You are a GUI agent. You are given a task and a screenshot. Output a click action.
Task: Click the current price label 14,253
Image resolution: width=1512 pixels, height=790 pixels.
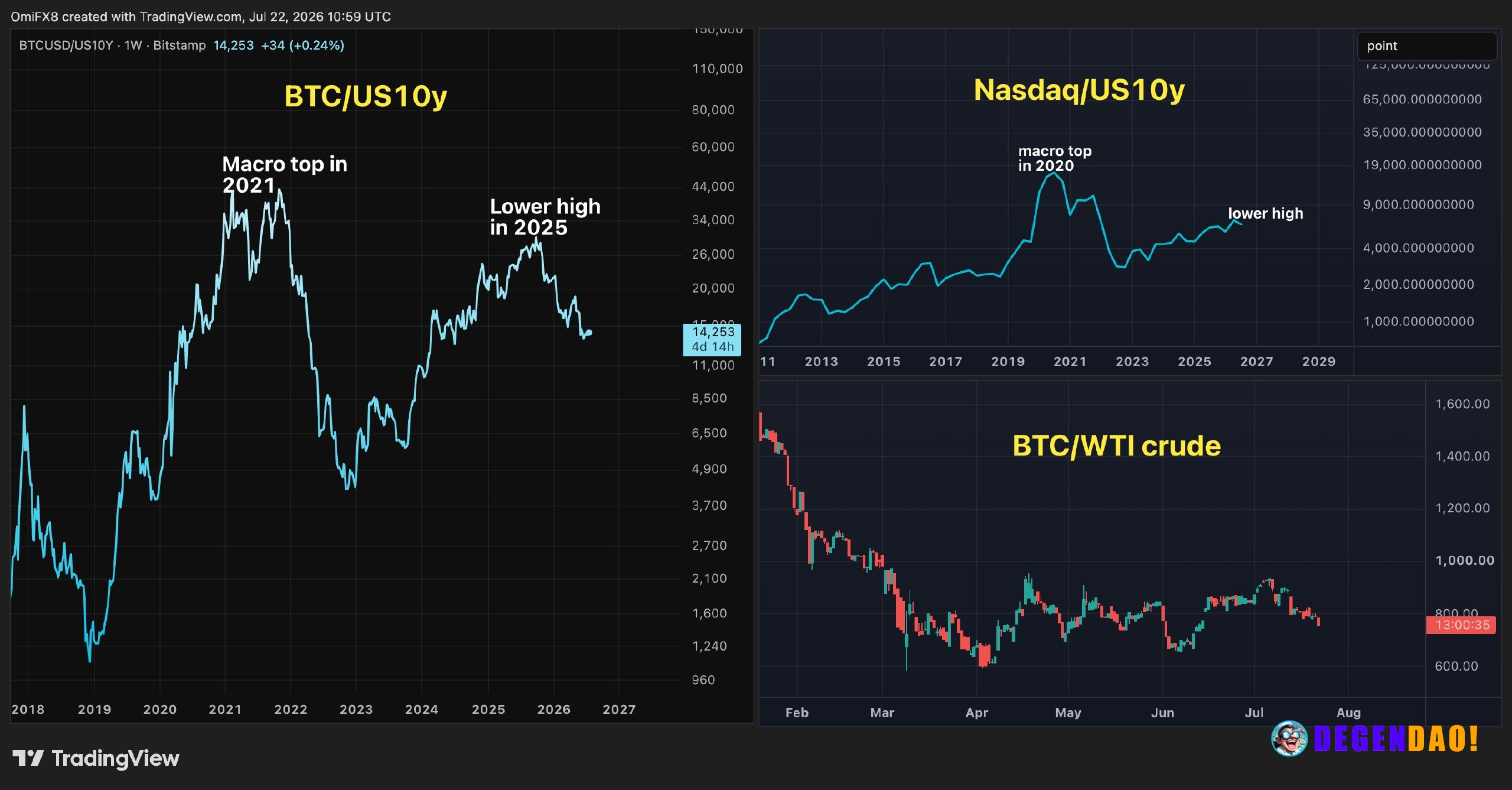click(x=233, y=45)
